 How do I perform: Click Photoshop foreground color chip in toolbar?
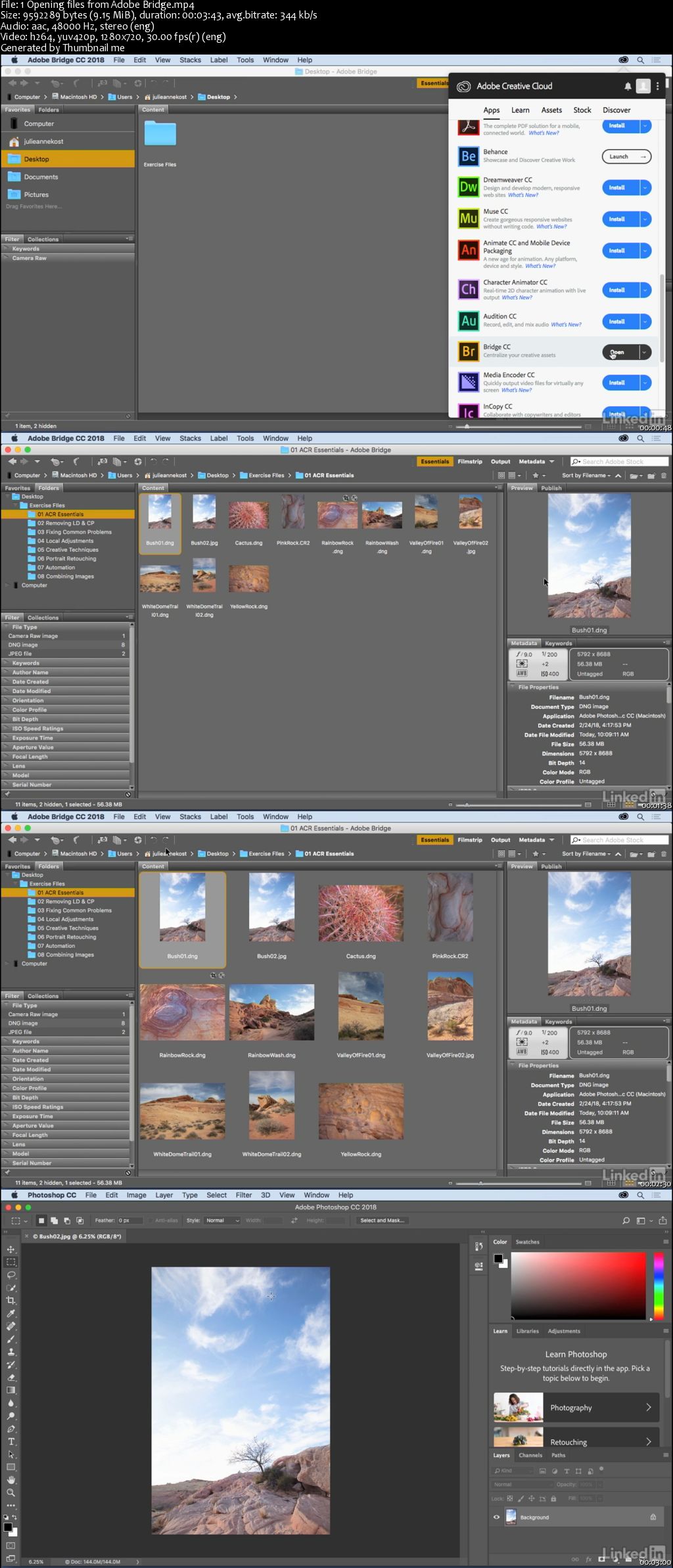8,1527
